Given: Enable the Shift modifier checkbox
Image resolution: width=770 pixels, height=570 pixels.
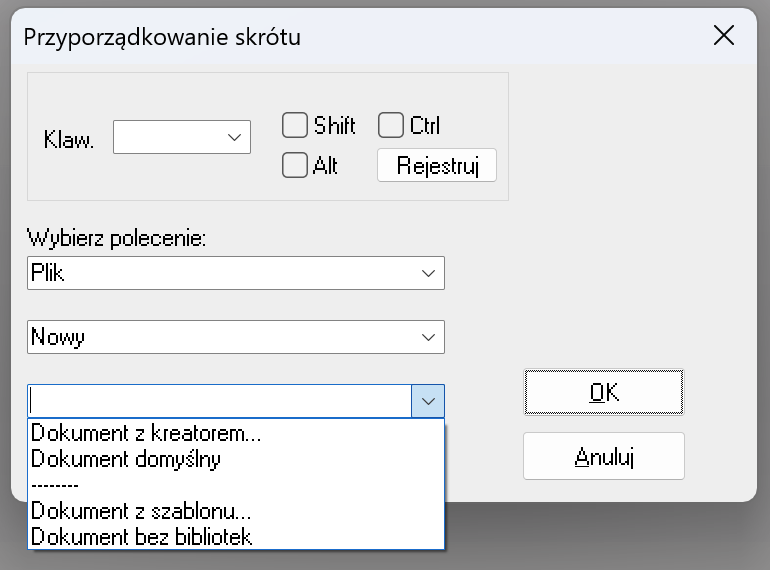Looking at the screenshot, I should [295, 125].
